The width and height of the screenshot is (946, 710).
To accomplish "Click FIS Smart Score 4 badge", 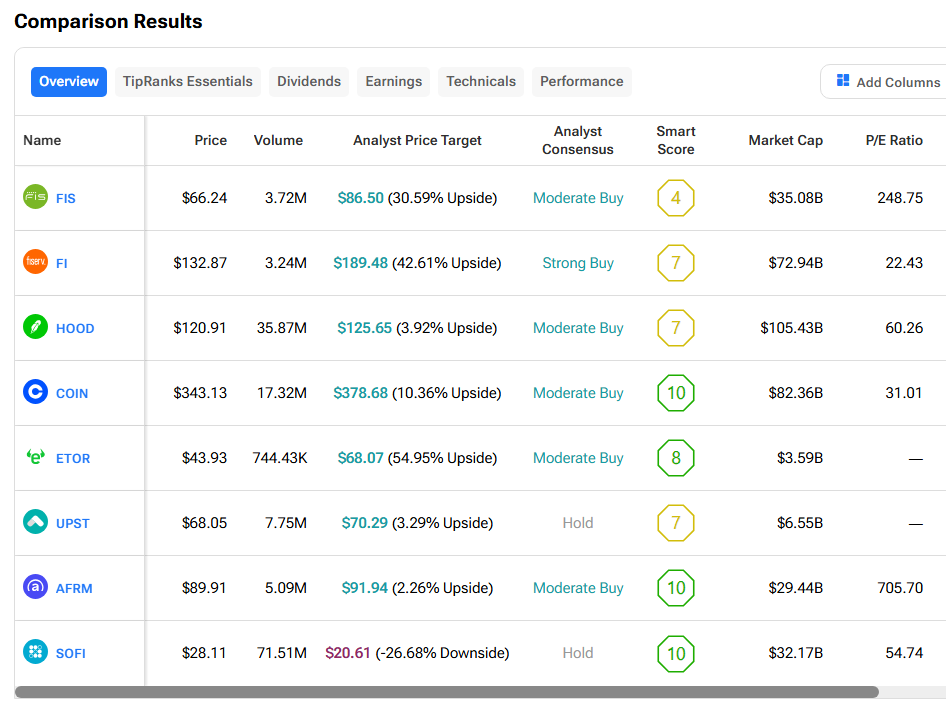I will tap(676, 198).
